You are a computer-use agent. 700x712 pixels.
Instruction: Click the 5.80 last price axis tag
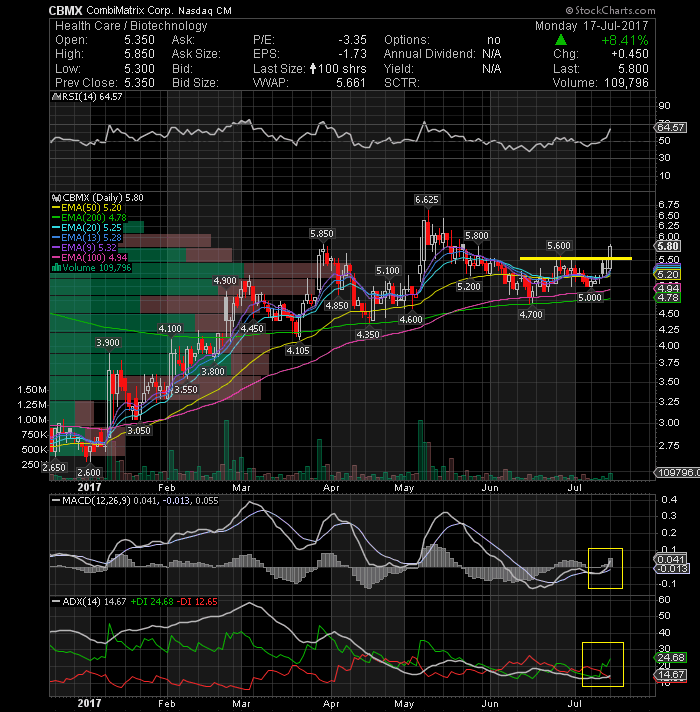[x=668, y=247]
